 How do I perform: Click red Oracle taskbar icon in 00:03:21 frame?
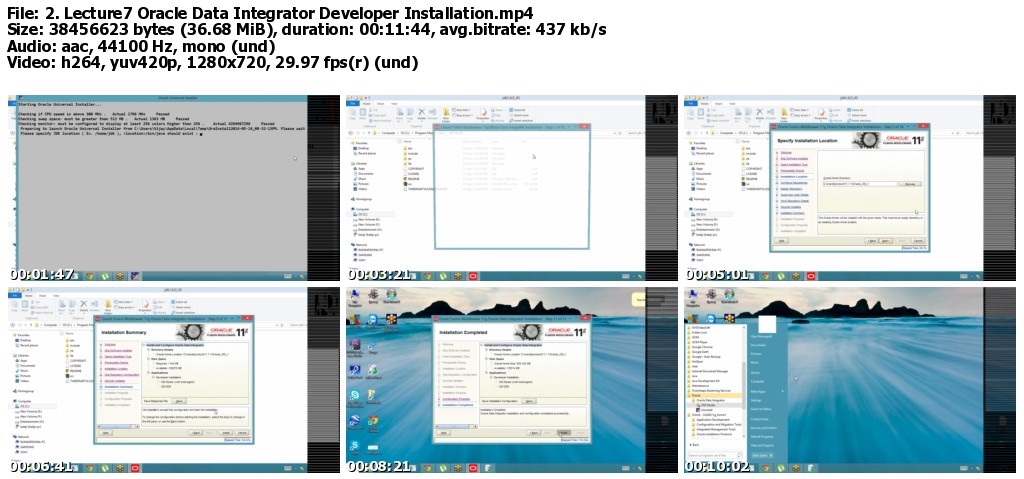pos(473,276)
